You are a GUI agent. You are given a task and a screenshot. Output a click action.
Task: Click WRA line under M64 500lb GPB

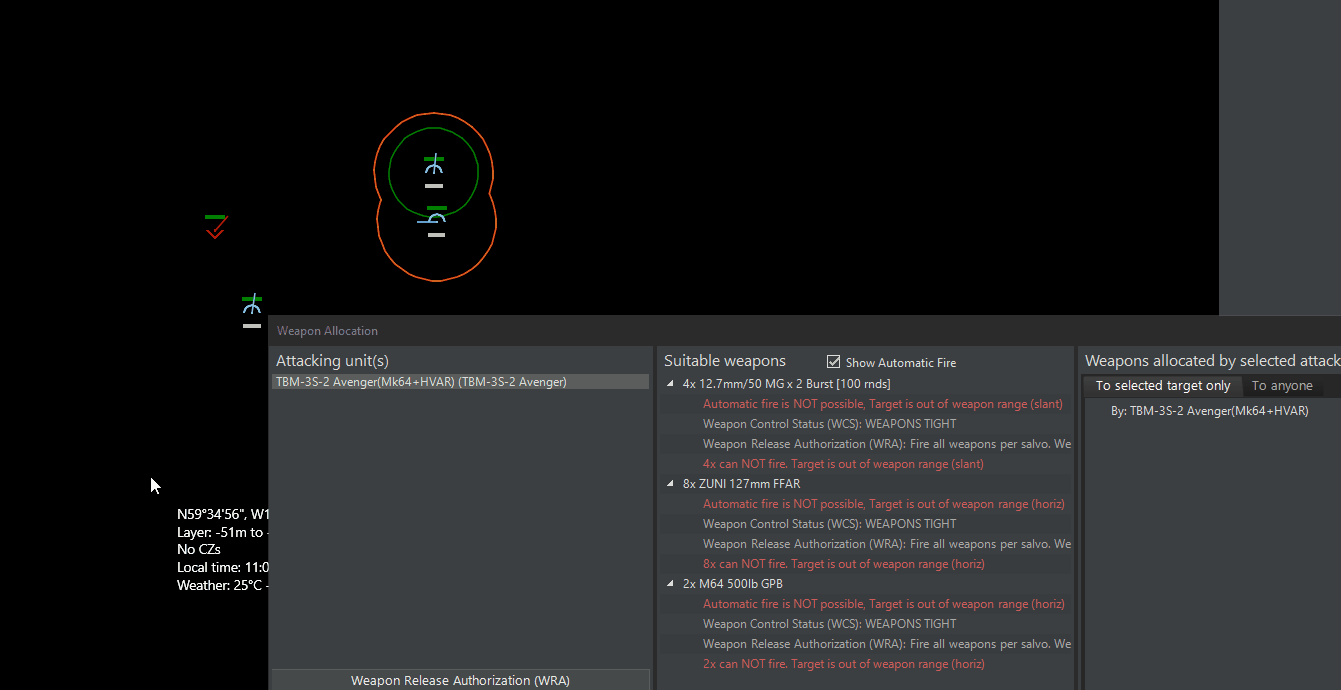point(887,644)
